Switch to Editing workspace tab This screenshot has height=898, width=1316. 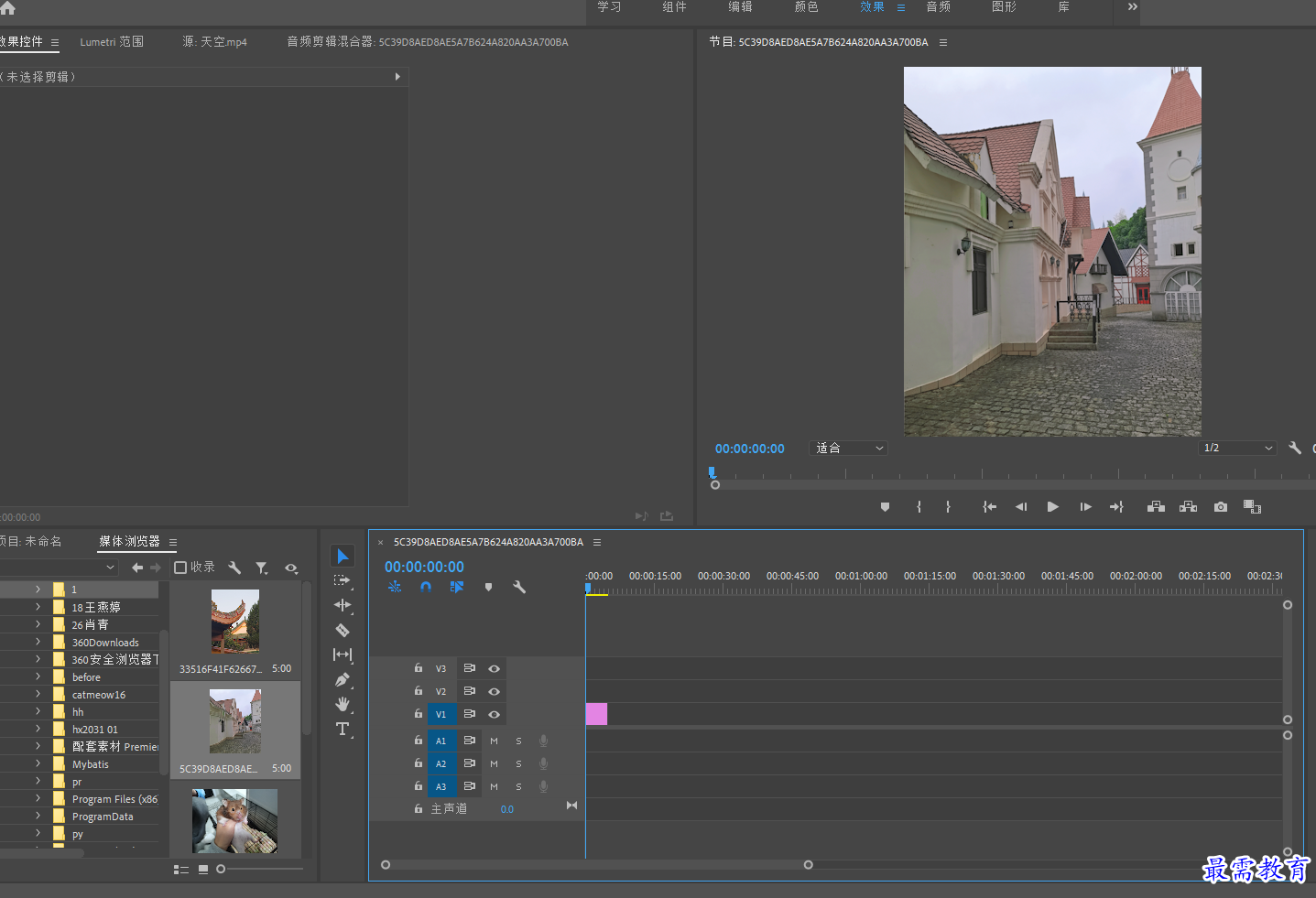click(x=740, y=6)
